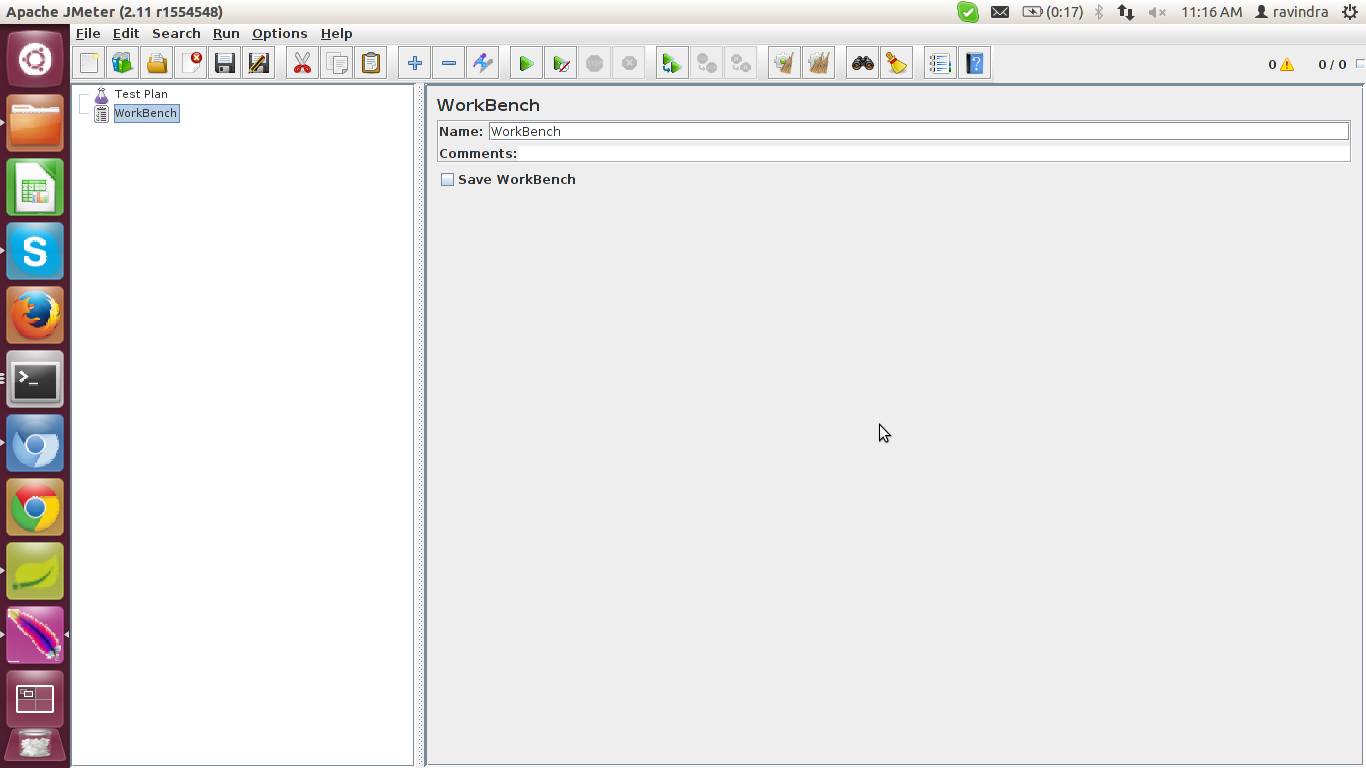The width and height of the screenshot is (1366, 768).
Task: Open the system gear session menu
Action: [x=1349, y=12]
